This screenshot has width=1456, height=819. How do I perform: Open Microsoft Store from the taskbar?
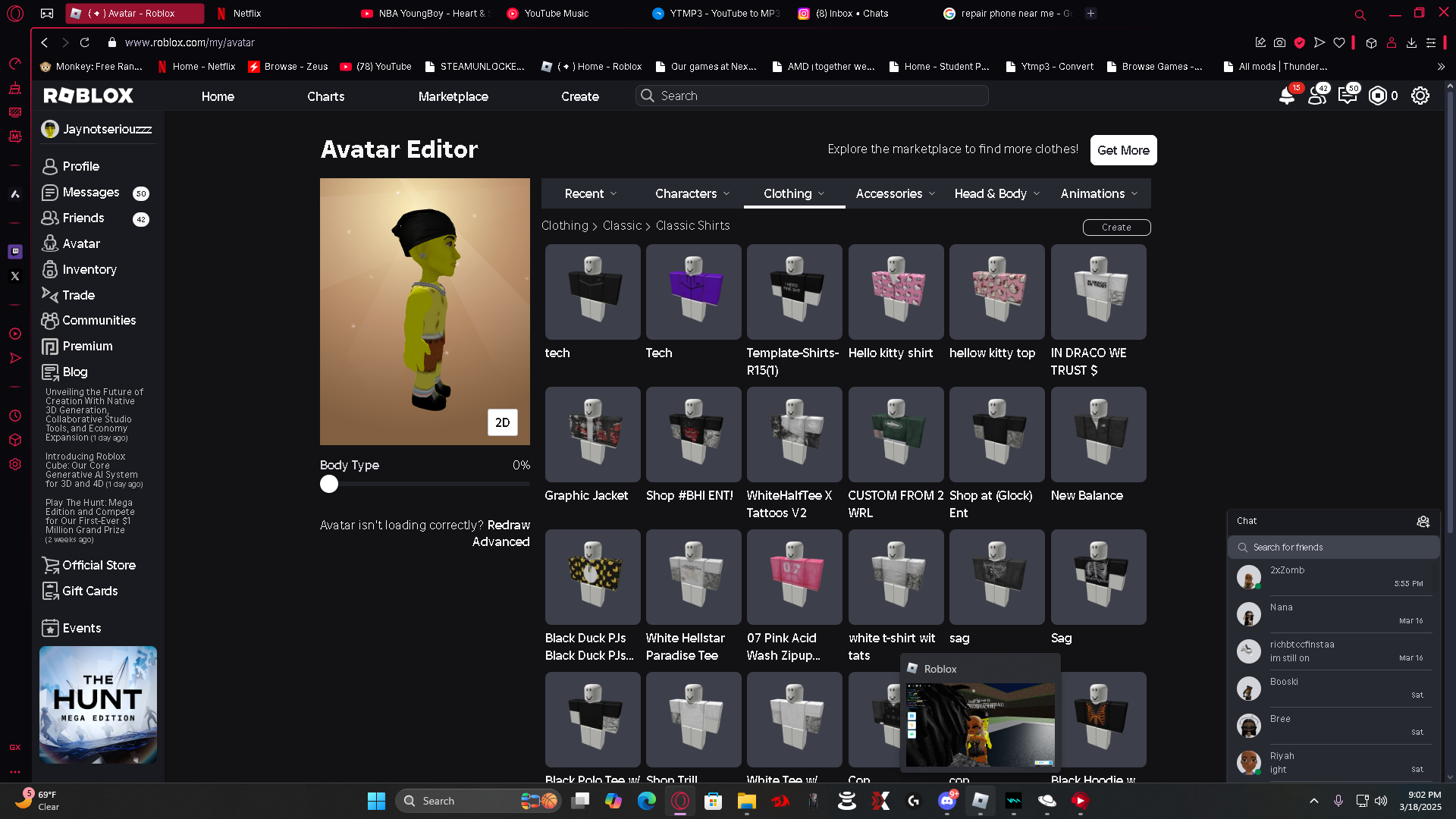pos(713,801)
